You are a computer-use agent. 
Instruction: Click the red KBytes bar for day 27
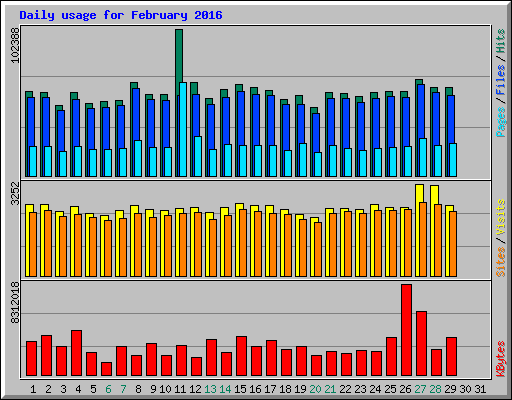pyautogui.click(x=421, y=344)
